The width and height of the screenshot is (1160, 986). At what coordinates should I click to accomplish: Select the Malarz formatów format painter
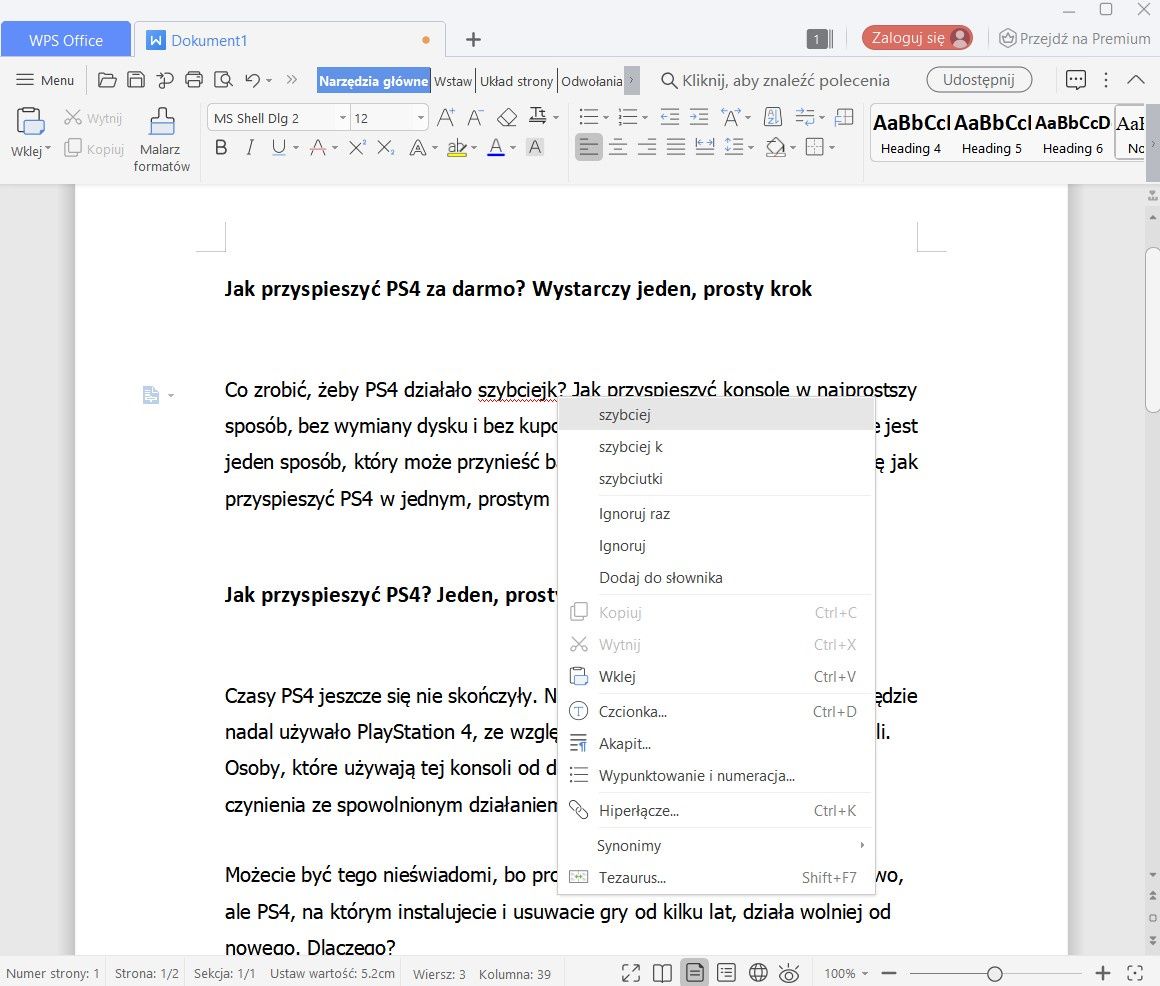[161, 140]
